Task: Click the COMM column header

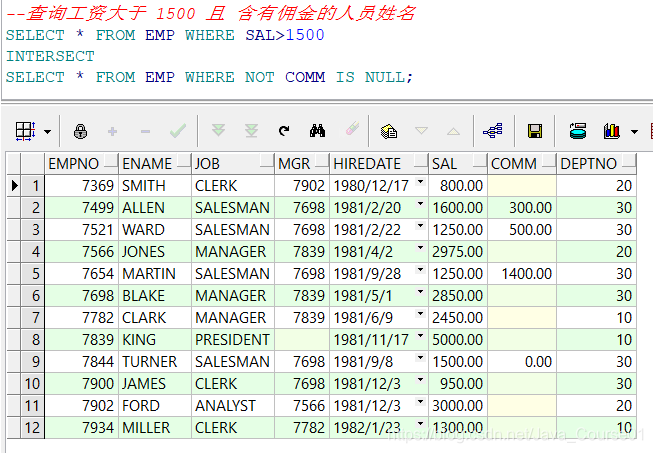Action: tap(522, 164)
